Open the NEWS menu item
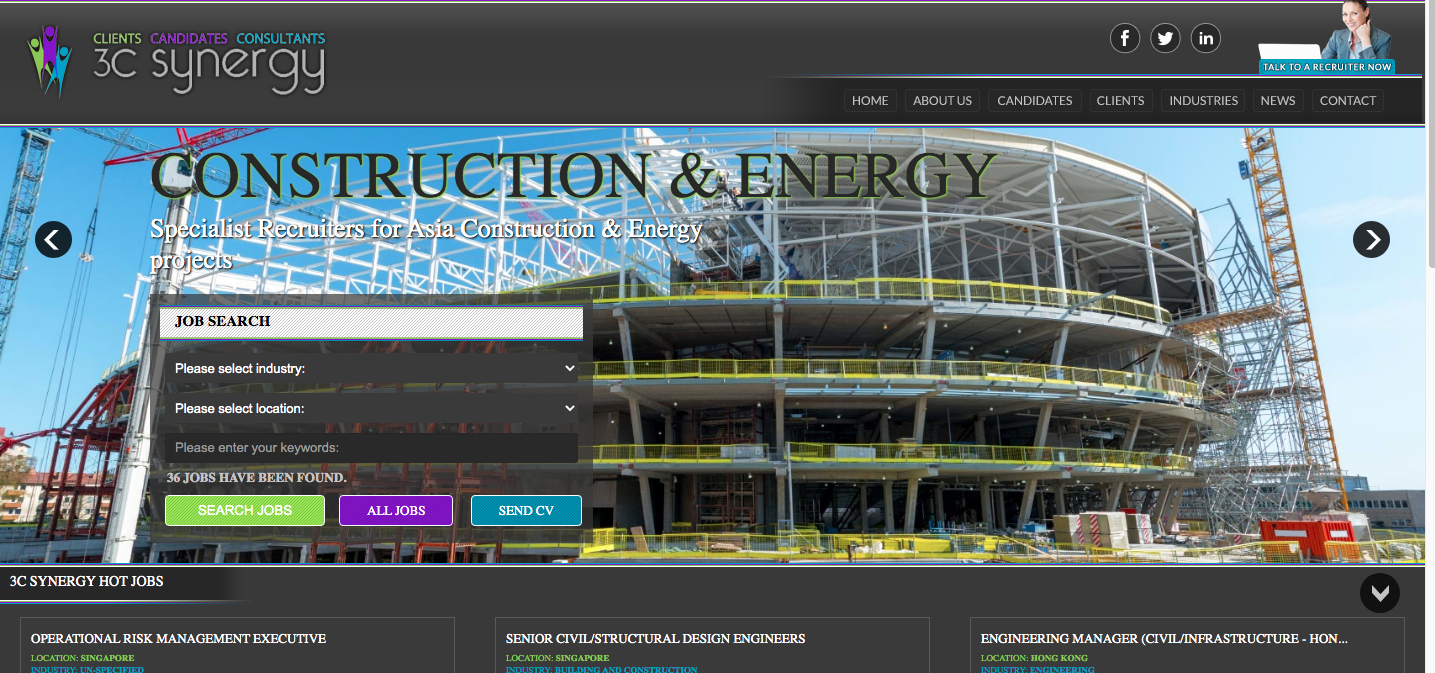 (1278, 100)
